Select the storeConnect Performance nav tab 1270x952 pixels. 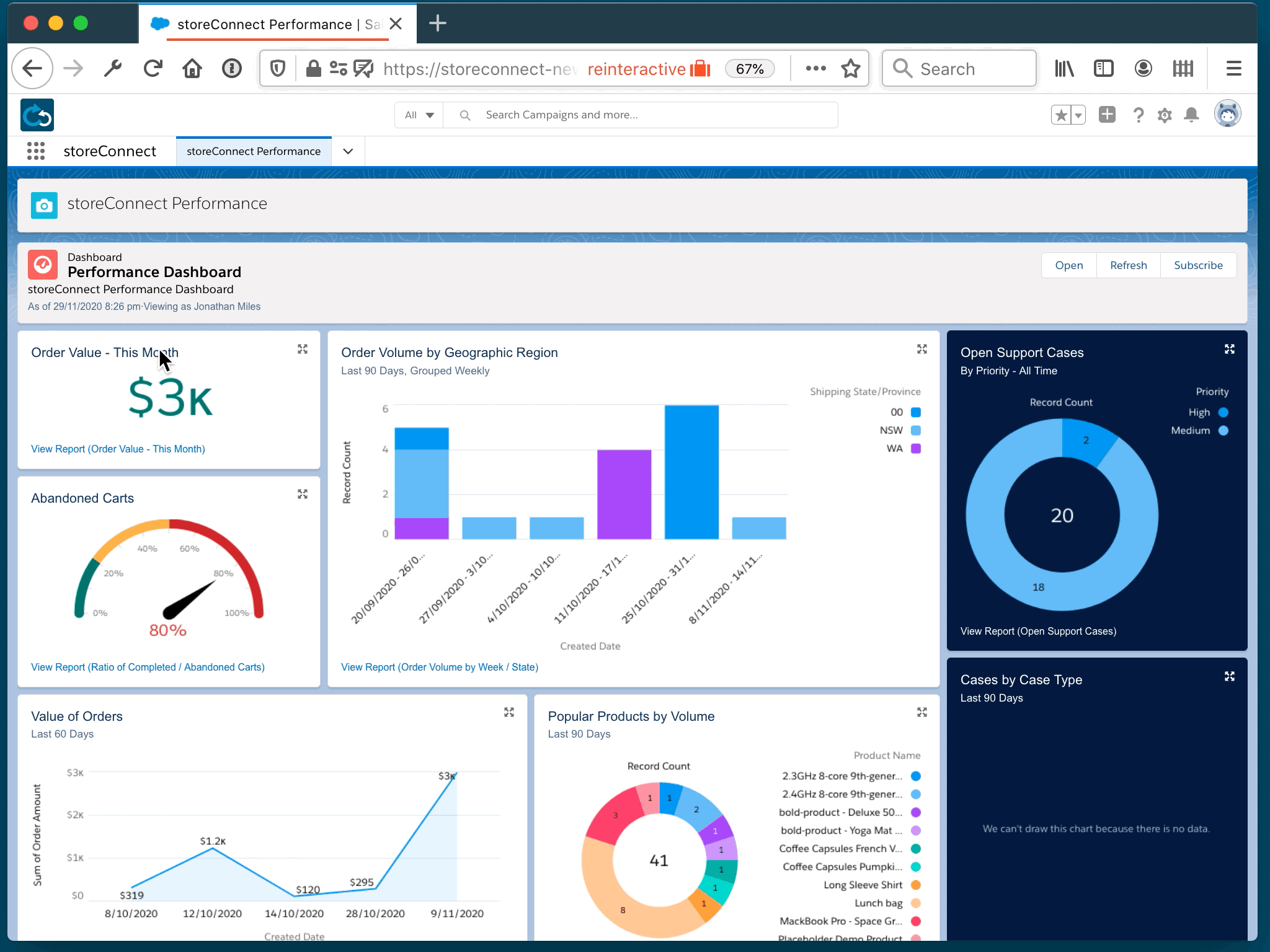pyautogui.click(x=254, y=151)
